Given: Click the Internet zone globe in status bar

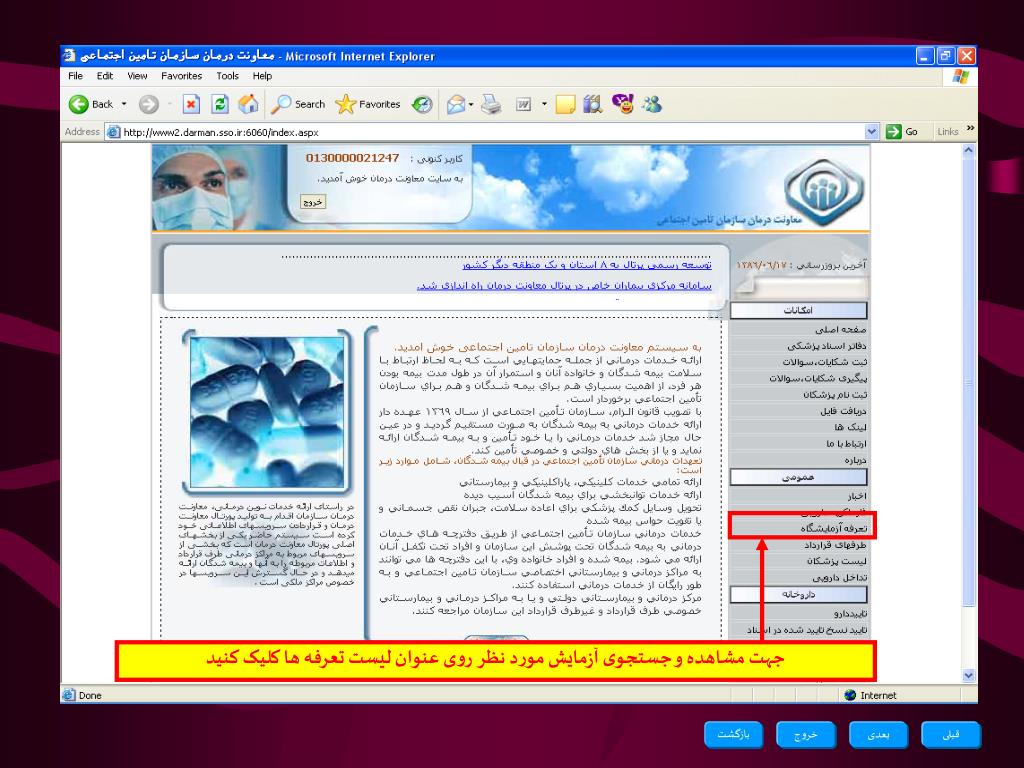Looking at the screenshot, I should click(850, 695).
